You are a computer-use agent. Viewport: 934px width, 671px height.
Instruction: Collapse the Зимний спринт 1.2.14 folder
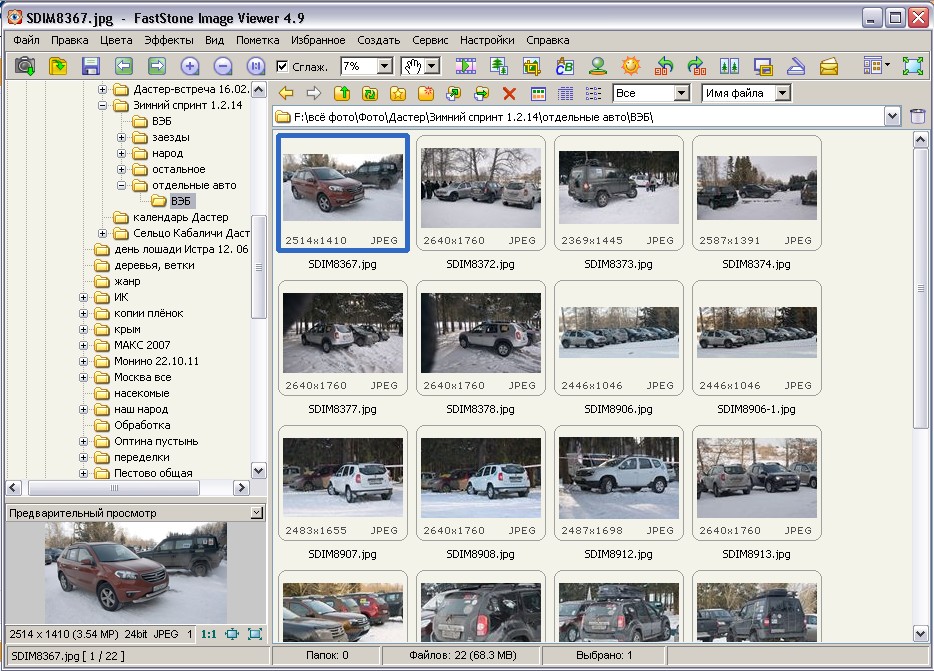click(102, 105)
